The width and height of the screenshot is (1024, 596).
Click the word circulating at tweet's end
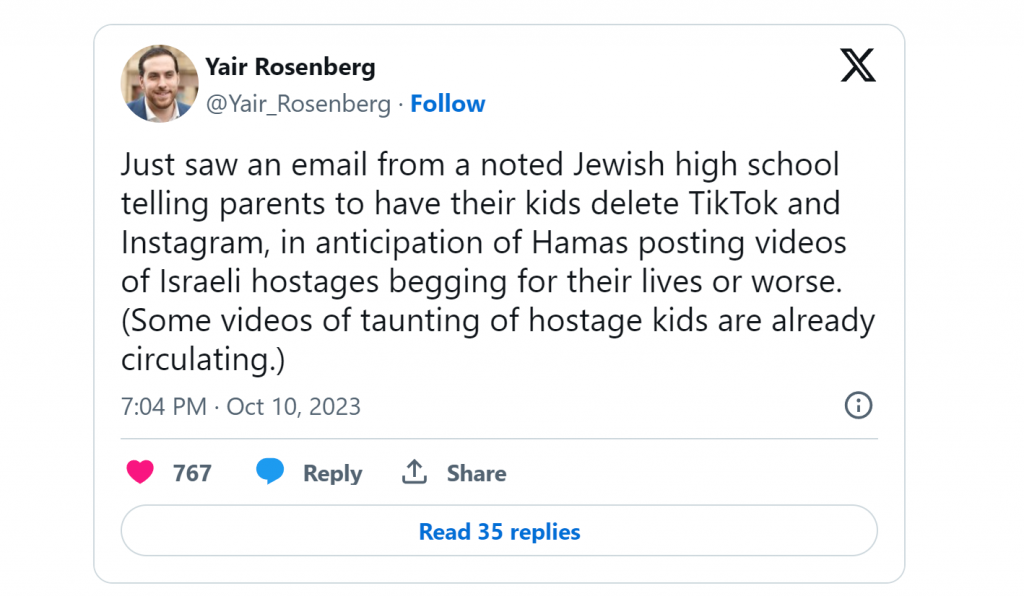tap(199, 359)
